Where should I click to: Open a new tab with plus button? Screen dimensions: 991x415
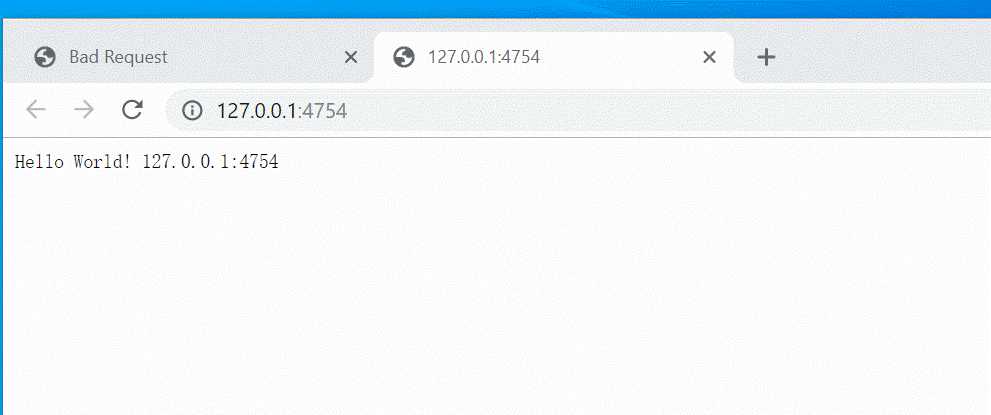point(766,57)
